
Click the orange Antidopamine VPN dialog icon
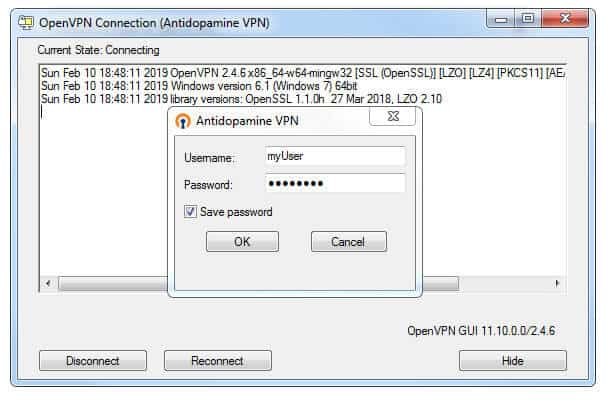183,121
